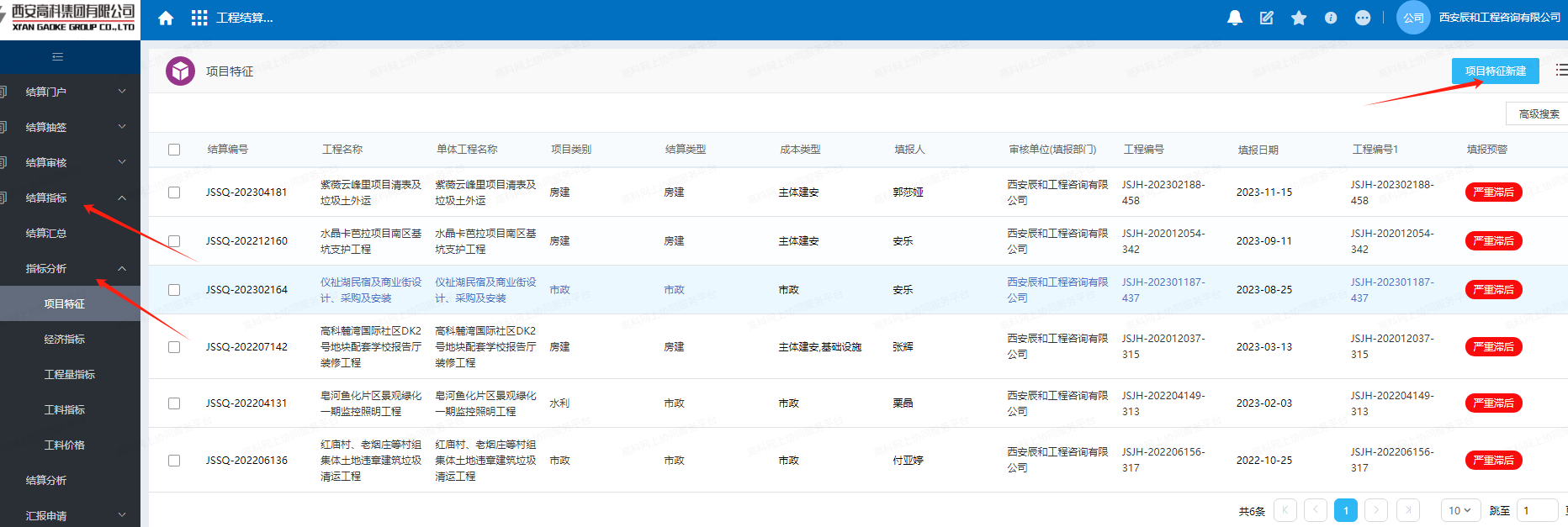Click the 结算编号 column header
The width and height of the screenshot is (1568, 527).
228,150
